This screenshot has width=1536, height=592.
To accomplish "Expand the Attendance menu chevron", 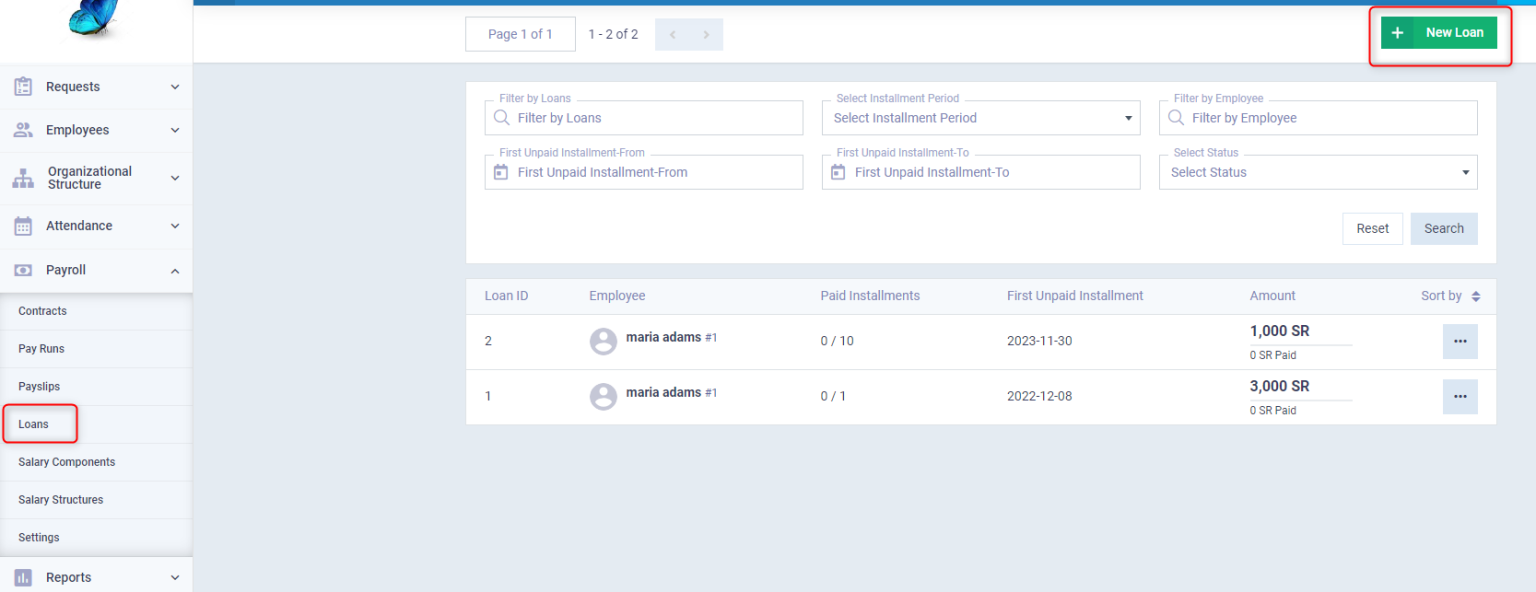I will (x=175, y=226).
